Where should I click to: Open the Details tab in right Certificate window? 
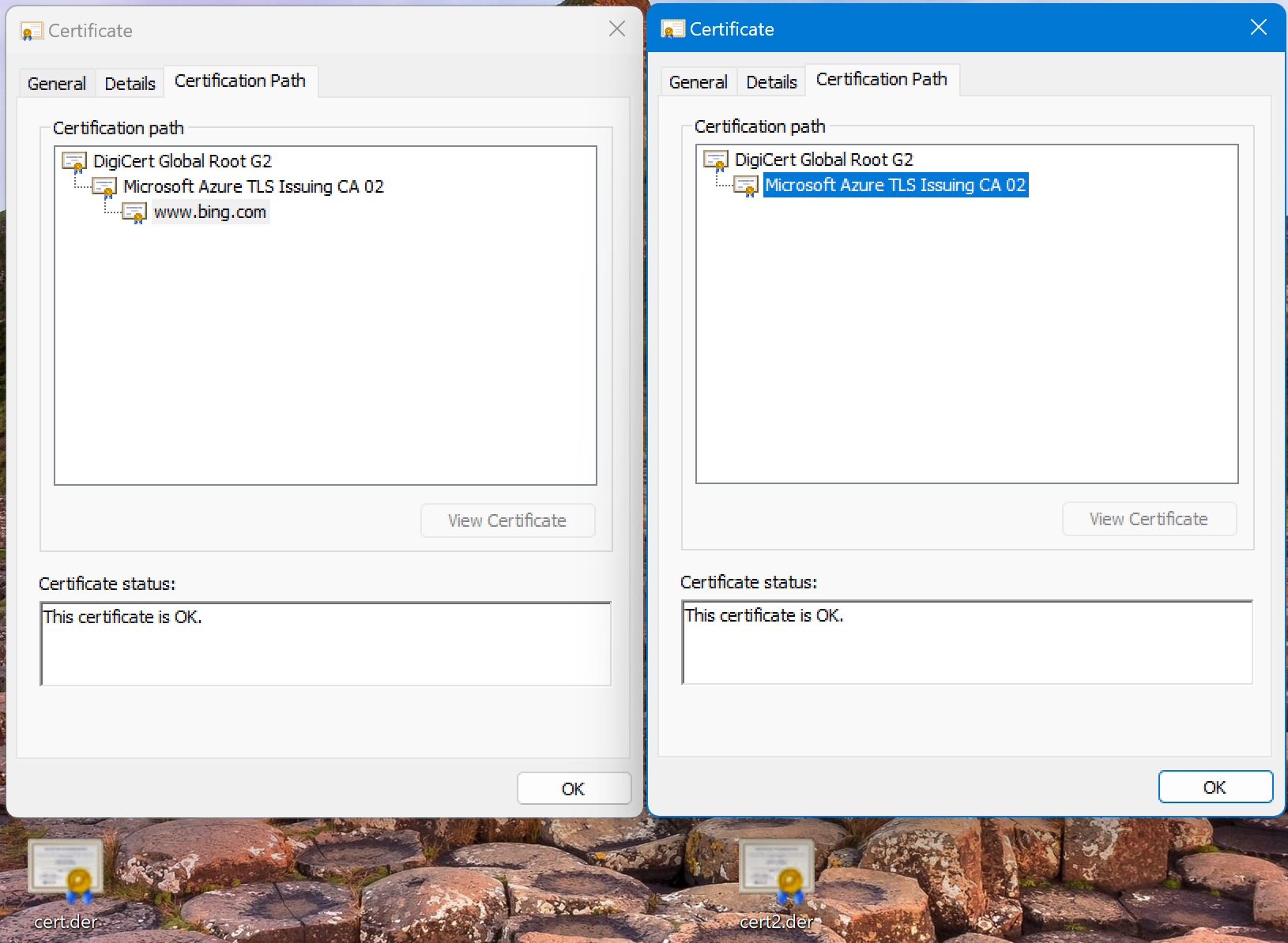tap(771, 82)
